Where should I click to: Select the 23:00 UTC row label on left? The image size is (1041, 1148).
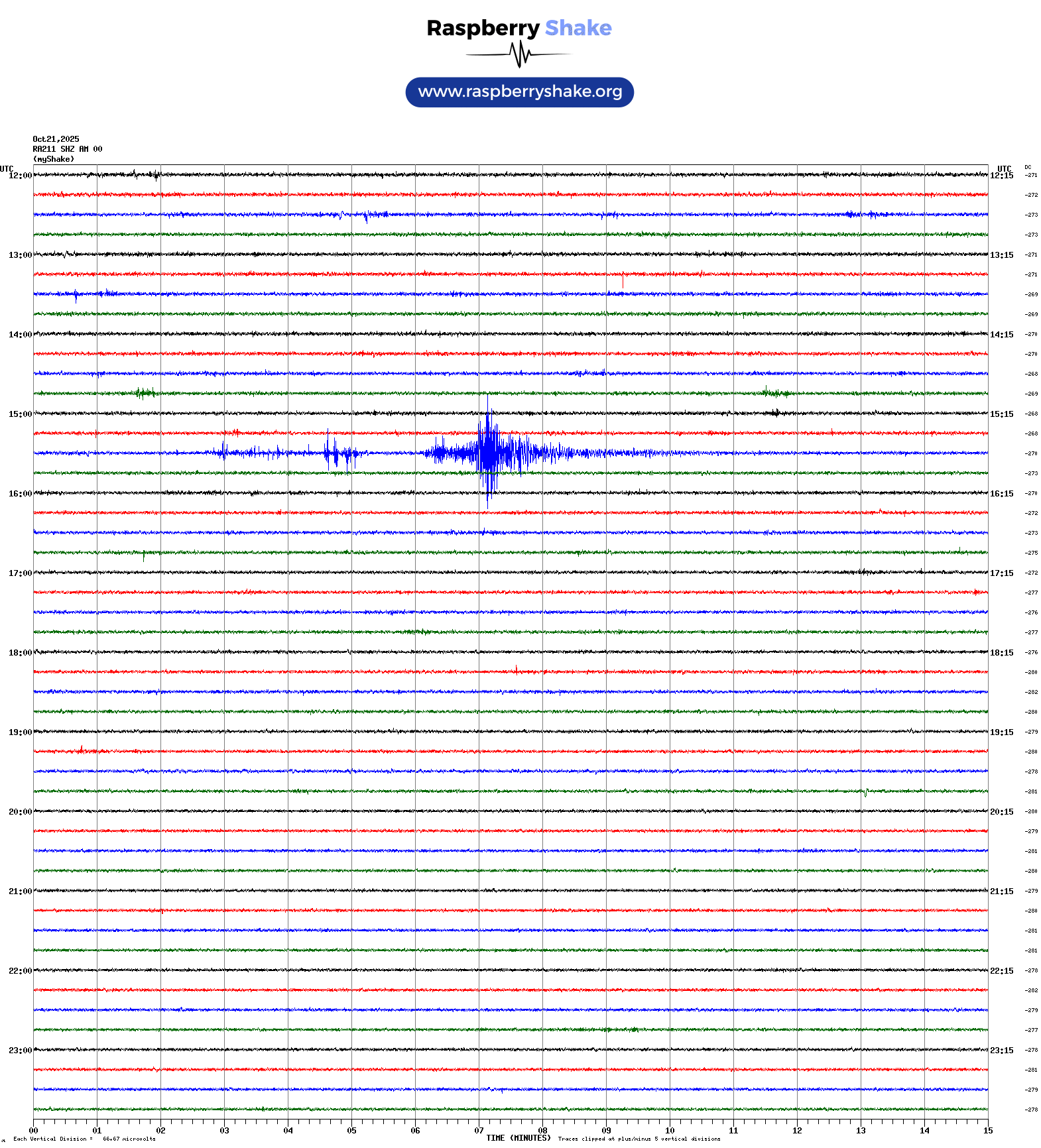[20, 1051]
